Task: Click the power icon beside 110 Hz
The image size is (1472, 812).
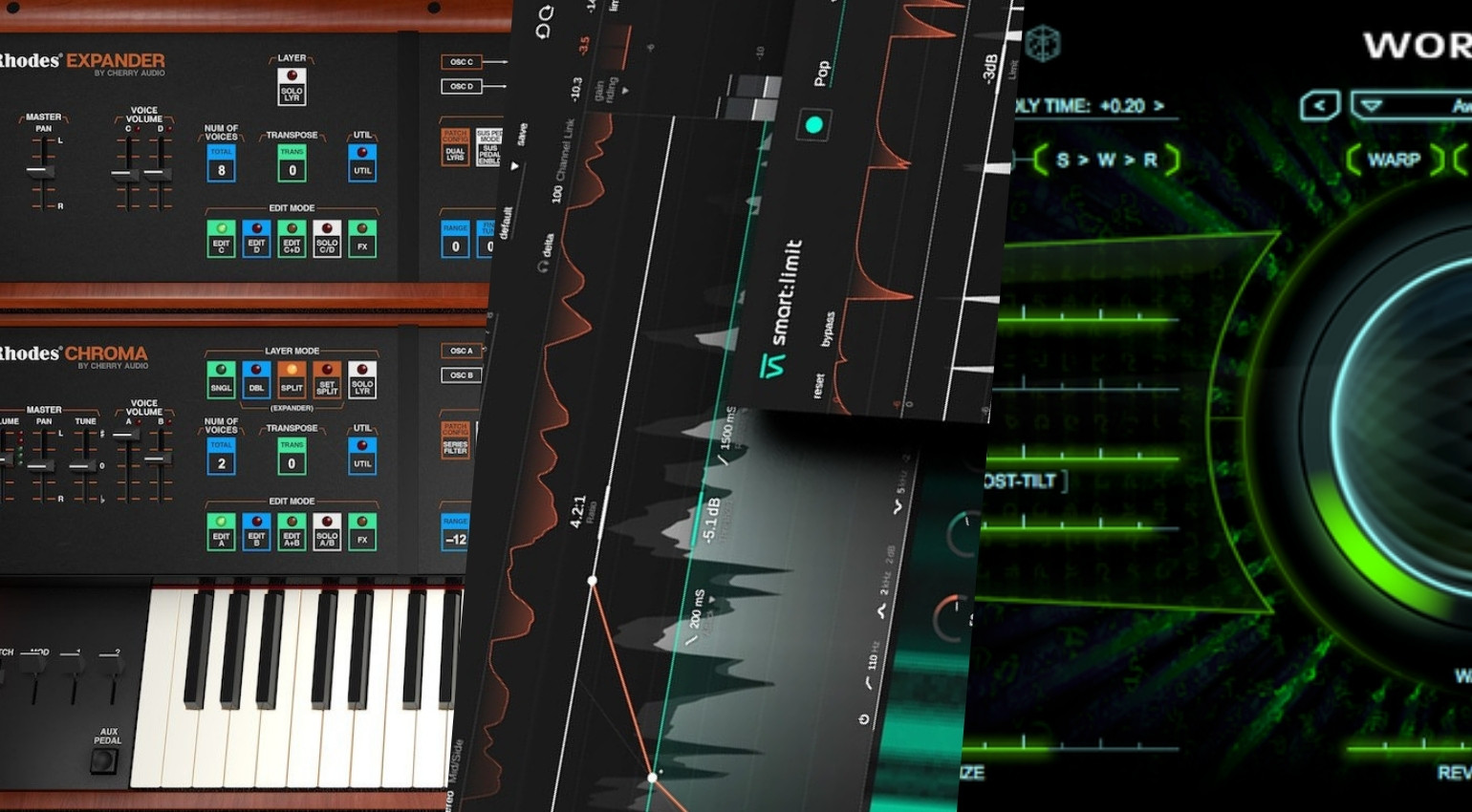Action: 864,719
